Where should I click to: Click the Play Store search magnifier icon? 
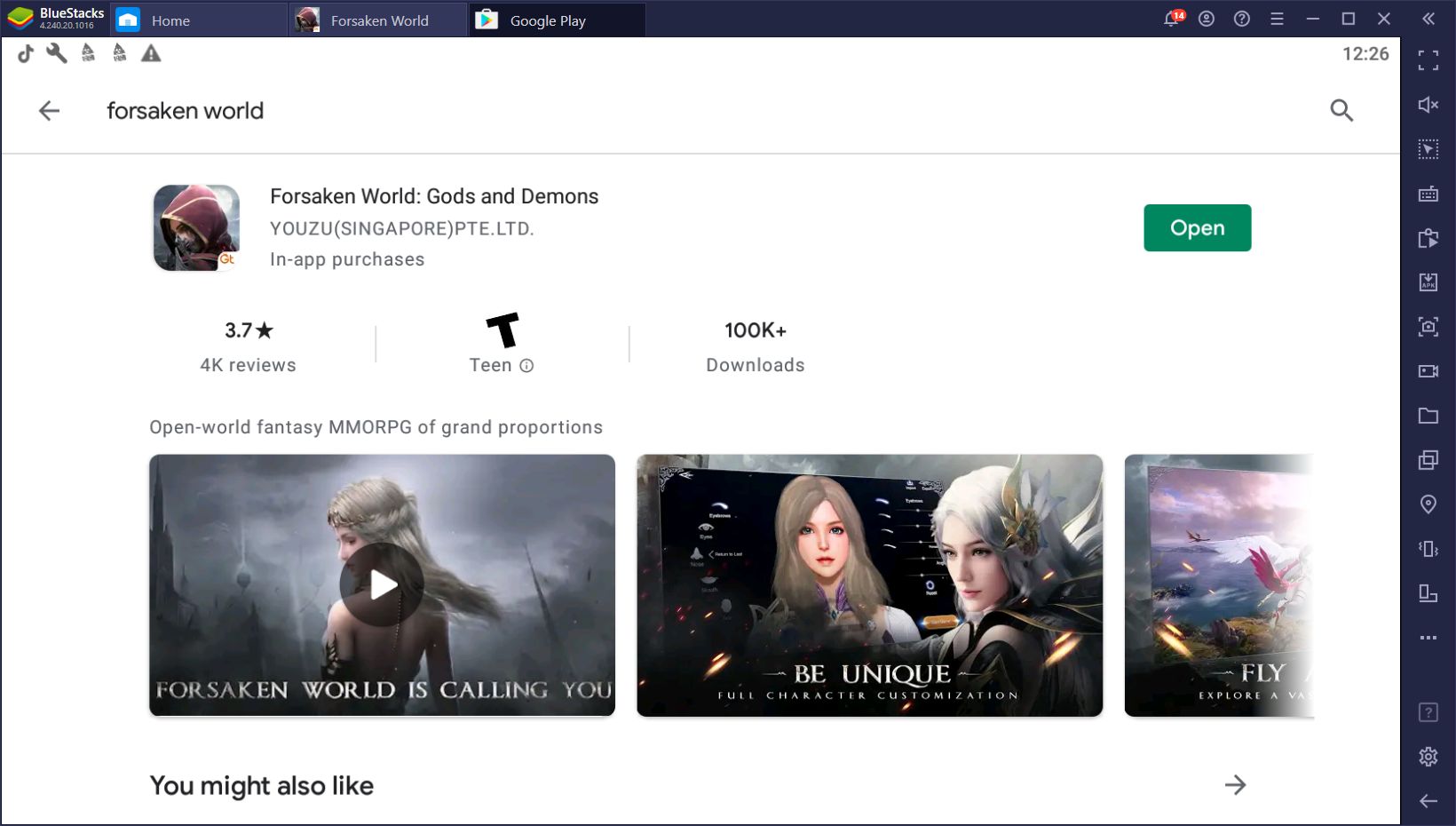point(1341,110)
